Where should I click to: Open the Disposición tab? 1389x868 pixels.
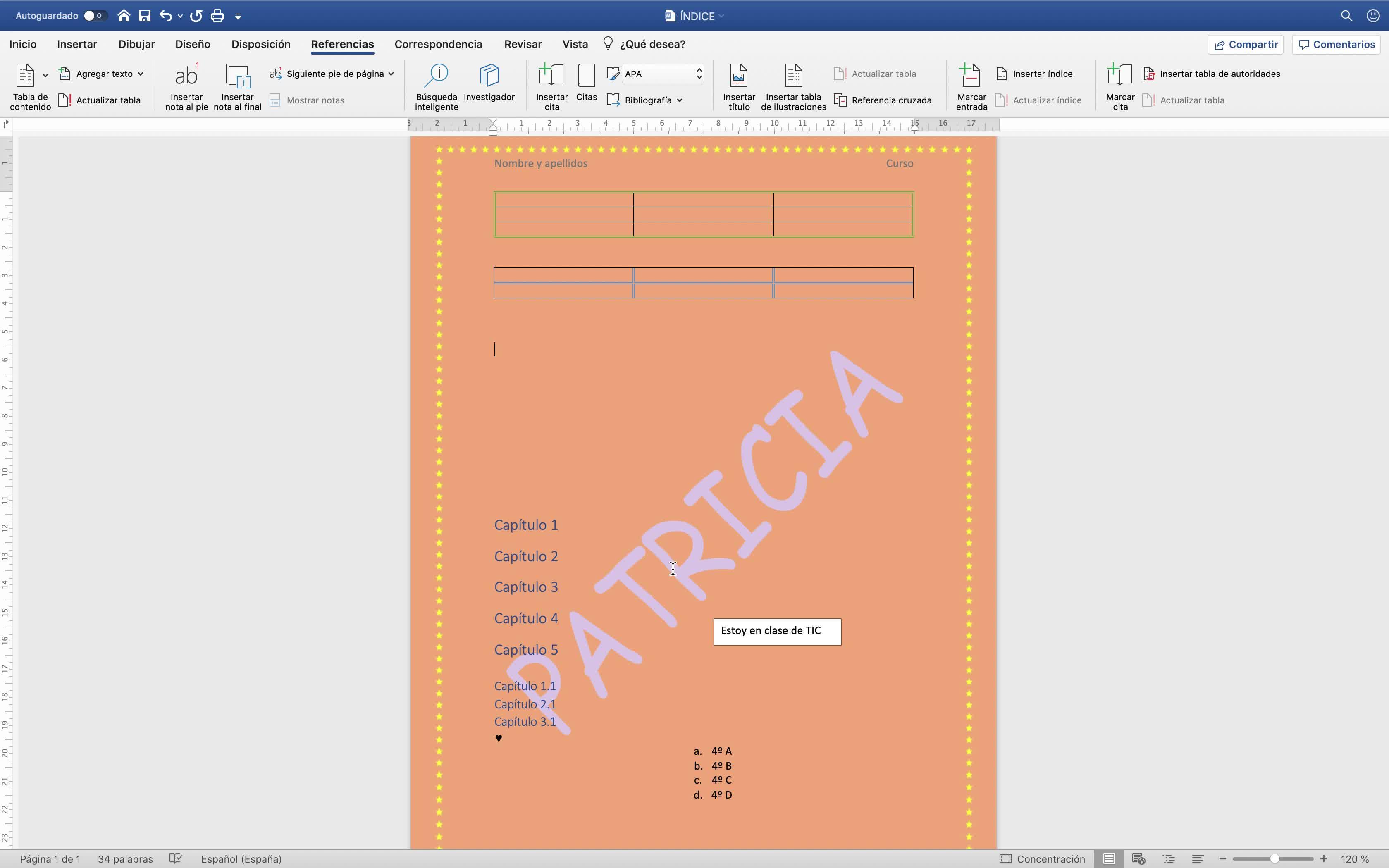[260, 44]
